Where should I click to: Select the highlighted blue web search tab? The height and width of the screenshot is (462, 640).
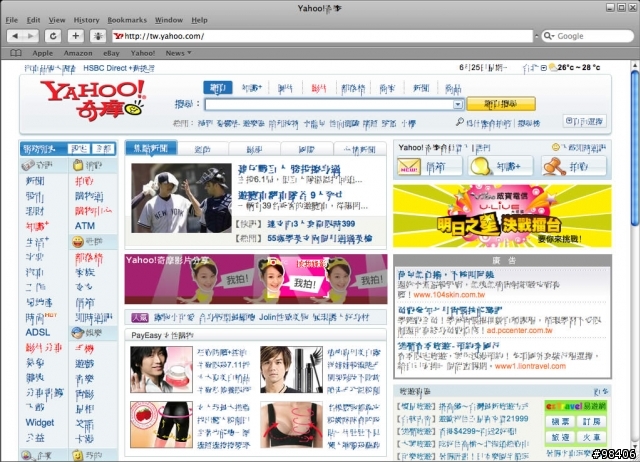(x=218, y=88)
